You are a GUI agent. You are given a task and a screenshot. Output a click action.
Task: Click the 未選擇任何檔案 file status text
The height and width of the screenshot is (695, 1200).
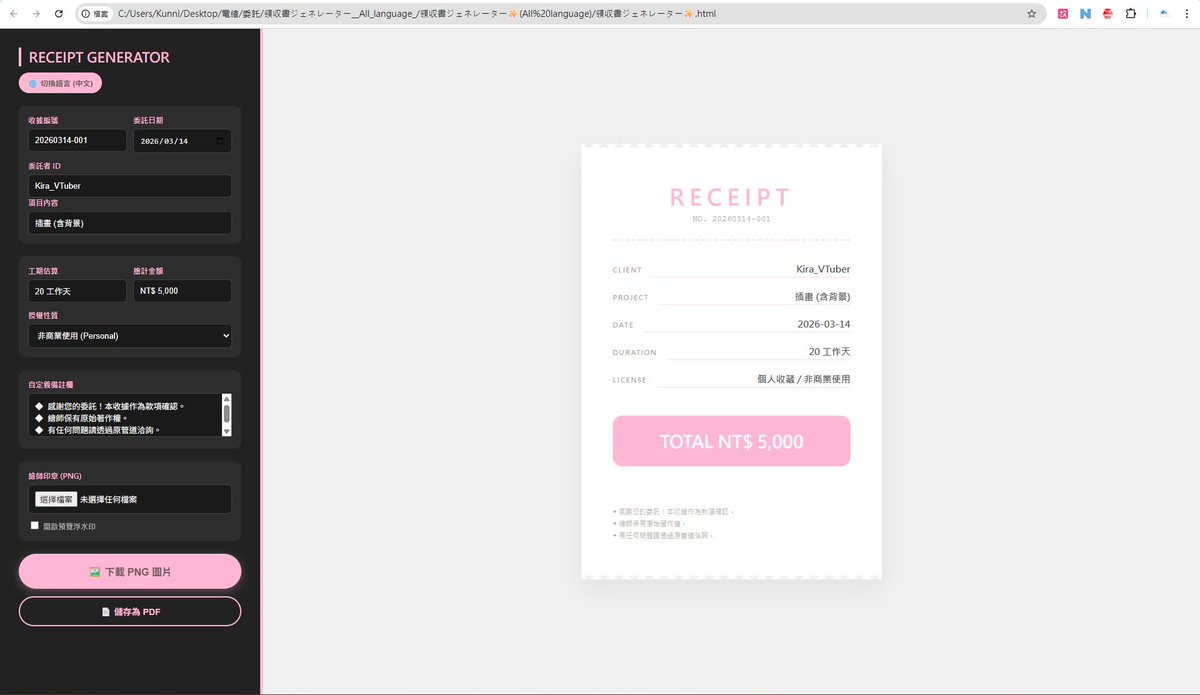(108, 499)
